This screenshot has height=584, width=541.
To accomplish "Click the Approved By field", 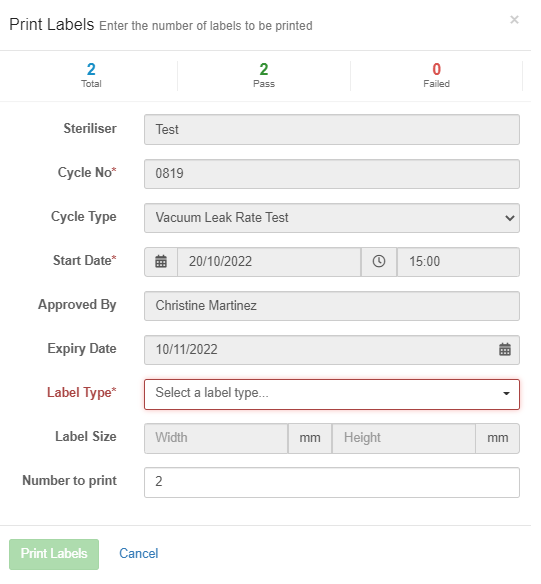I will 331,306.
